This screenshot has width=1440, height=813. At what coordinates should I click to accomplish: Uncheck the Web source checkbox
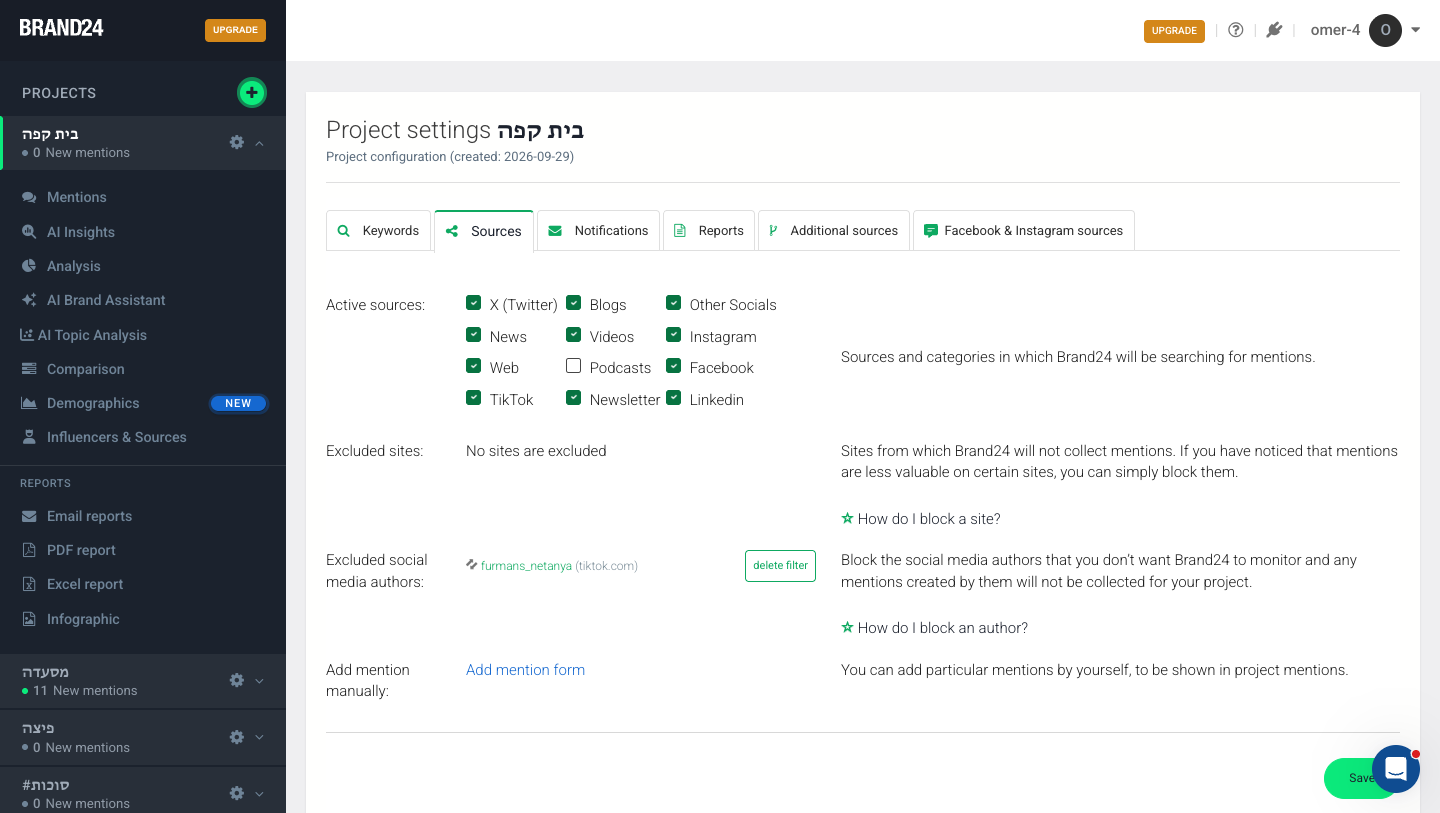[x=474, y=366]
